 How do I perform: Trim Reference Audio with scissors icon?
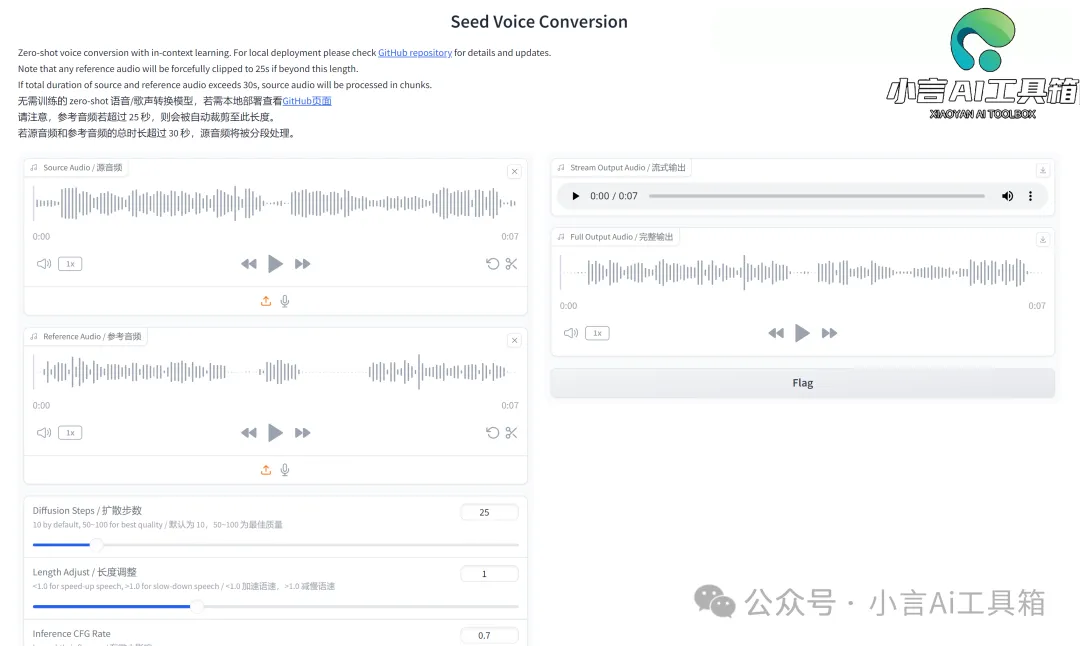coord(511,433)
